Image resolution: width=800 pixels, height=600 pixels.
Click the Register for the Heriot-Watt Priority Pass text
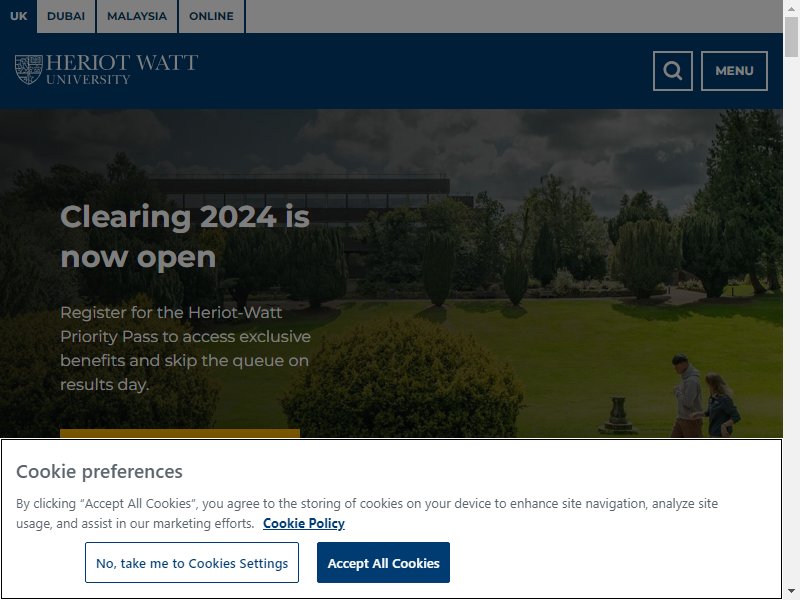185,348
